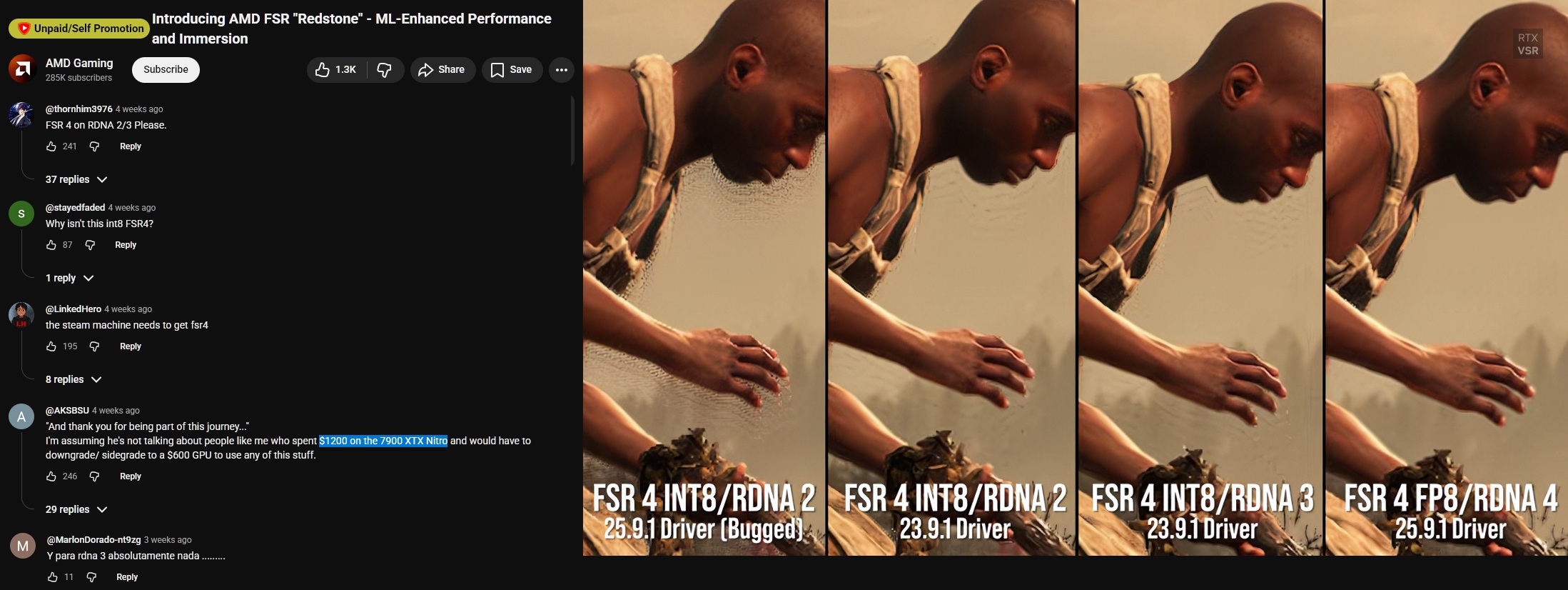Open @LinkedHero username link
1568x590 pixels.
tap(74, 309)
